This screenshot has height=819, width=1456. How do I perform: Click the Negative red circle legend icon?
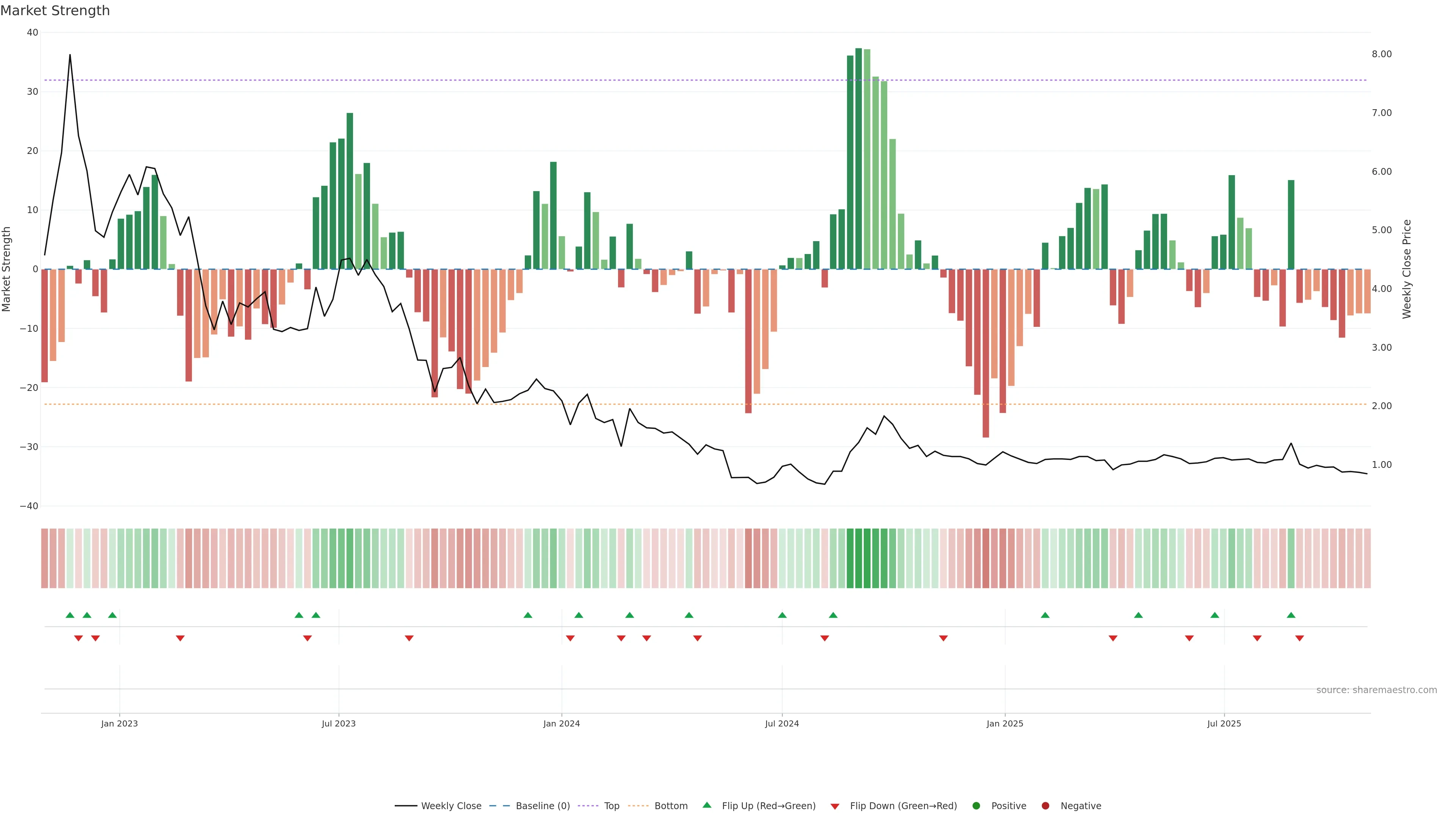1045,806
